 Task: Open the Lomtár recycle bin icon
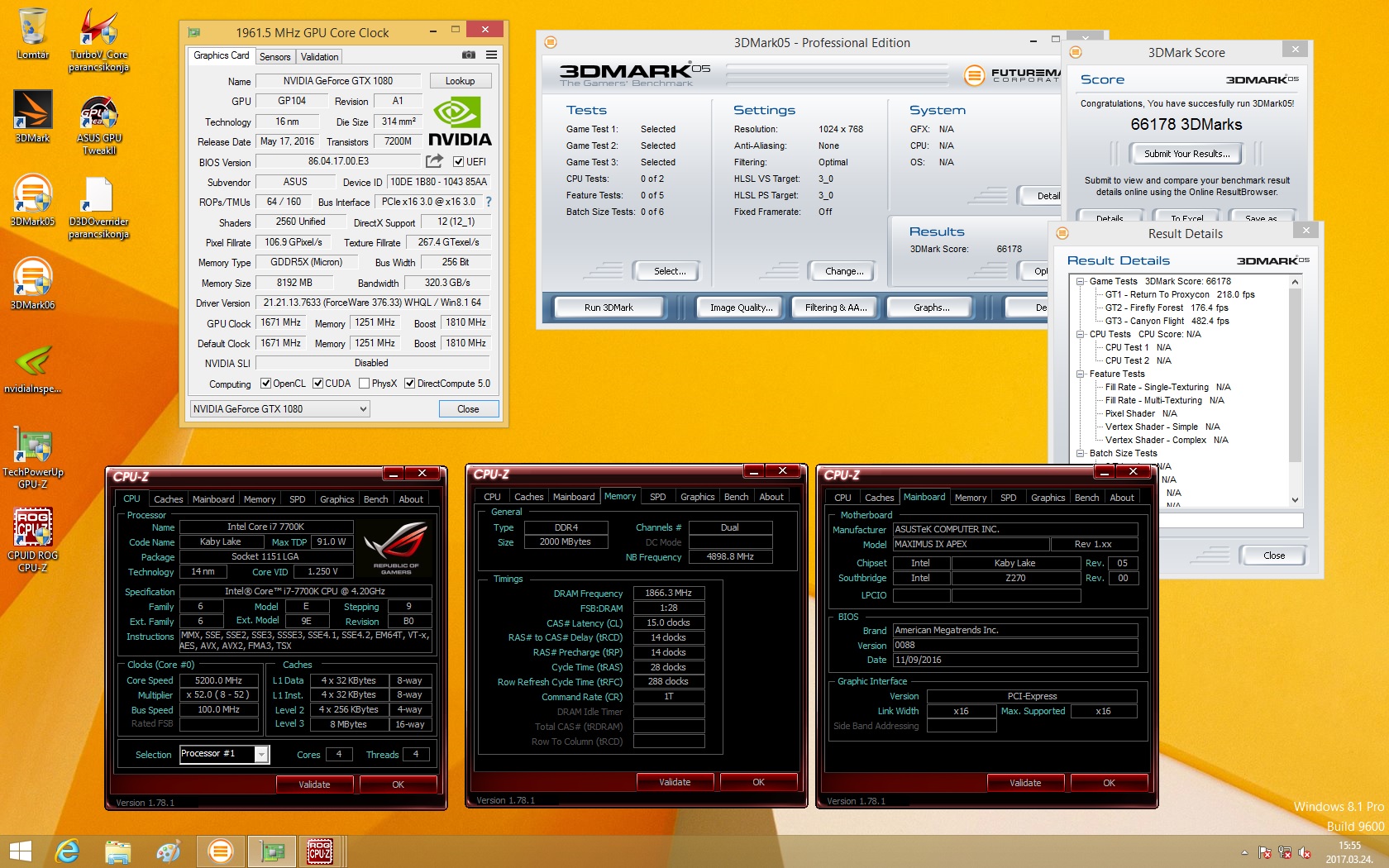[33, 33]
